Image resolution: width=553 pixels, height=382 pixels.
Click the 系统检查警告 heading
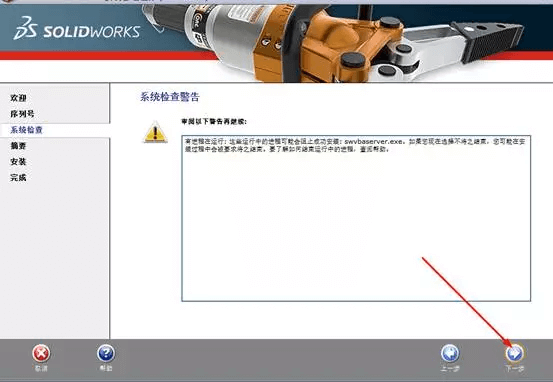[x=170, y=97]
